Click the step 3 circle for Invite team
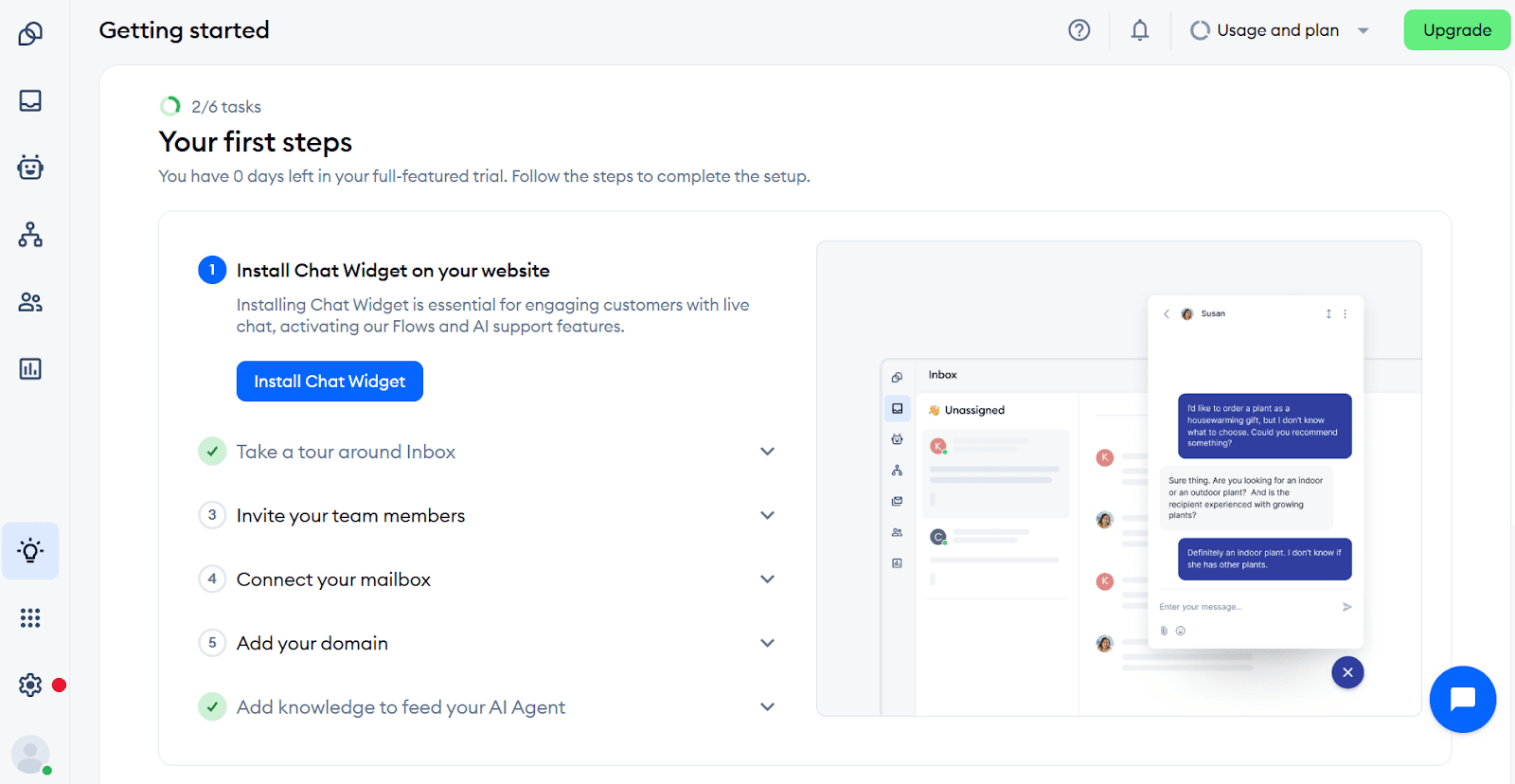The image size is (1515, 784). coord(212,515)
